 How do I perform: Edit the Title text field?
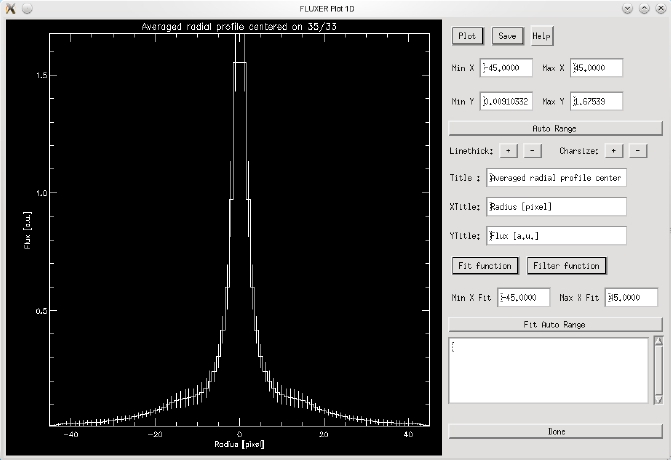click(556, 178)
